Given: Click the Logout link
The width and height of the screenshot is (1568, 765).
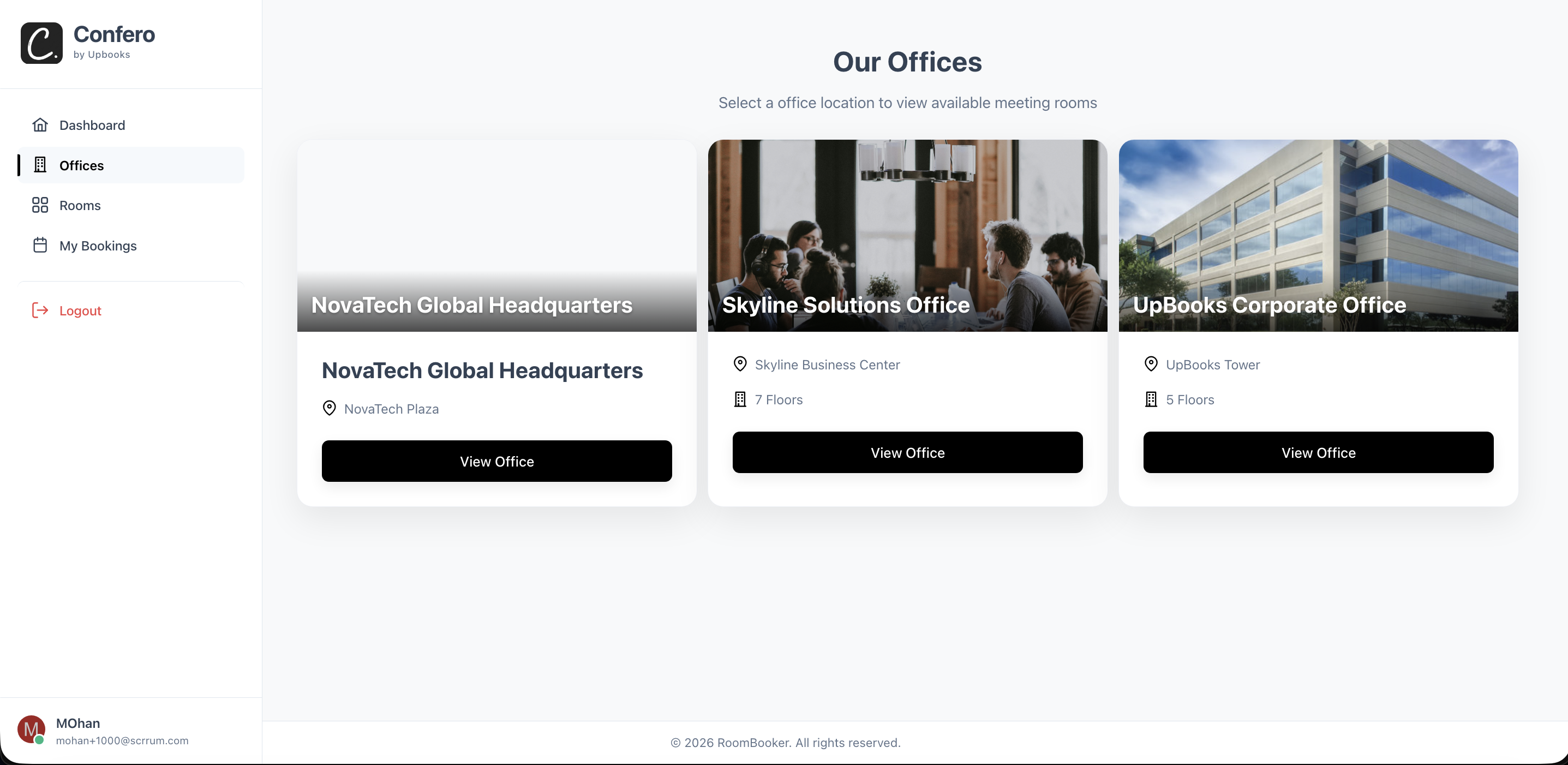Looking at the screenshot, I should tap(80, 310).
